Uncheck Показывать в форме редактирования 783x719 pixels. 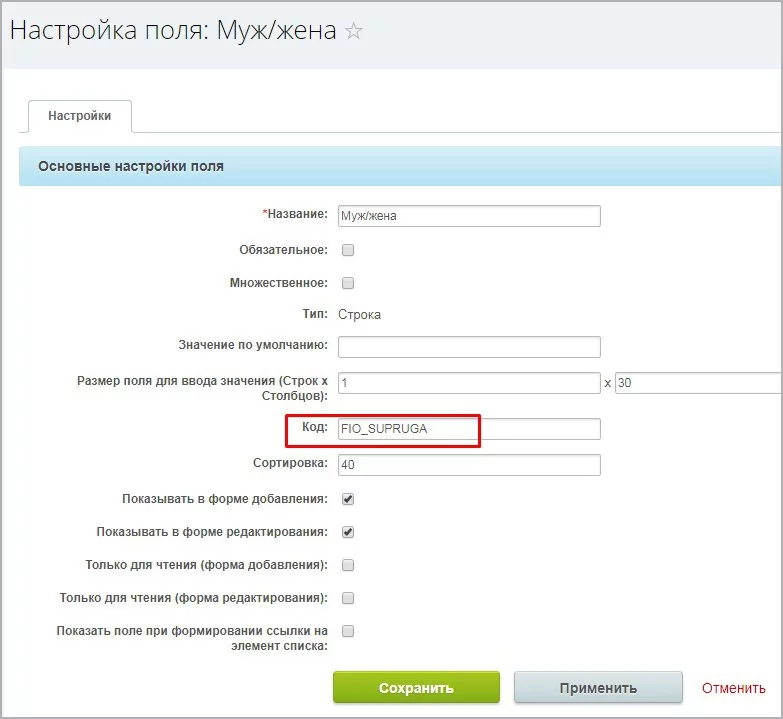348,532
